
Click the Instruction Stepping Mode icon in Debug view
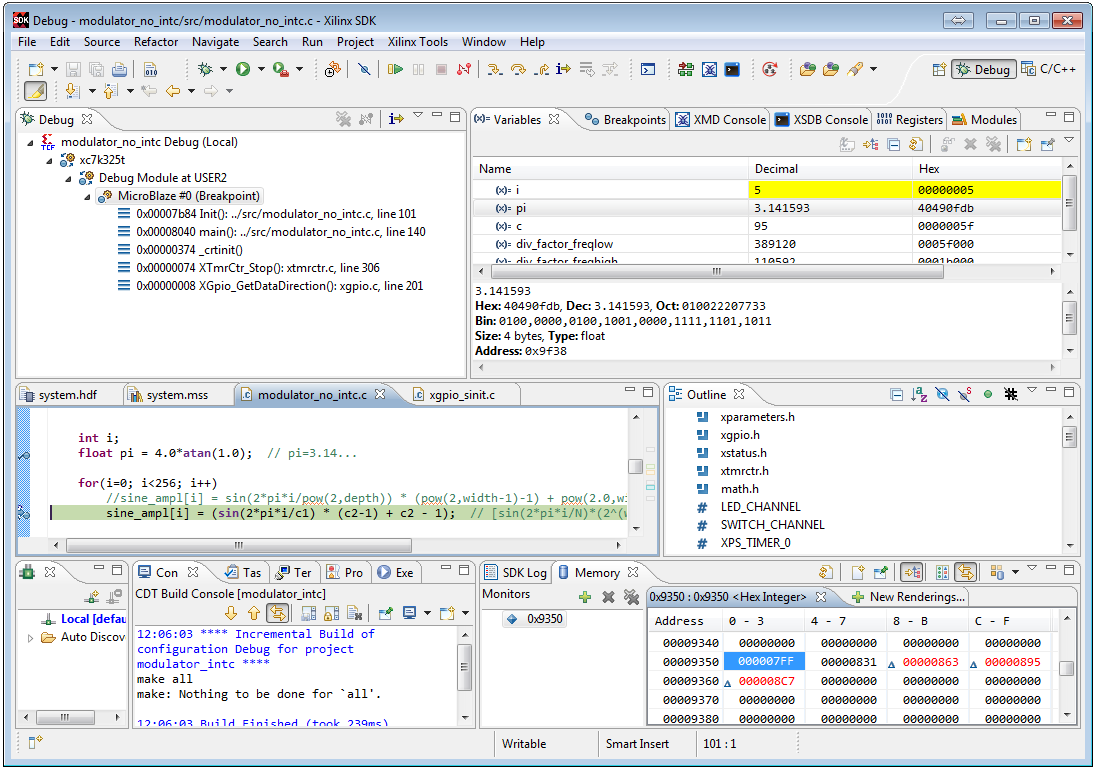pyautogui.click(x=396, y=119)
